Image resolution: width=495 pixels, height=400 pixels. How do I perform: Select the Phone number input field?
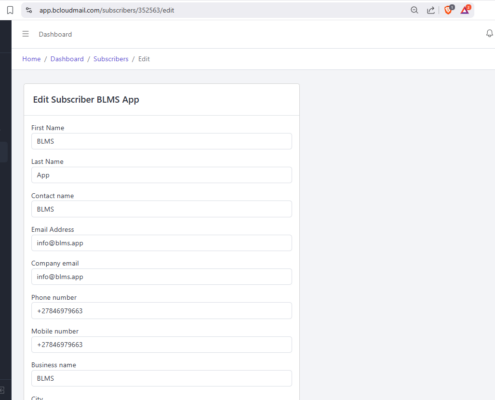pyautogui.click(x=162, y=311)
